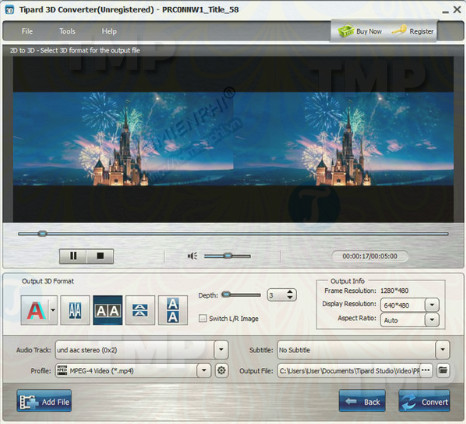Pause the video preview
Viewport: 466px width, 424px height.
pyautogui.click(x=73, y=256)
